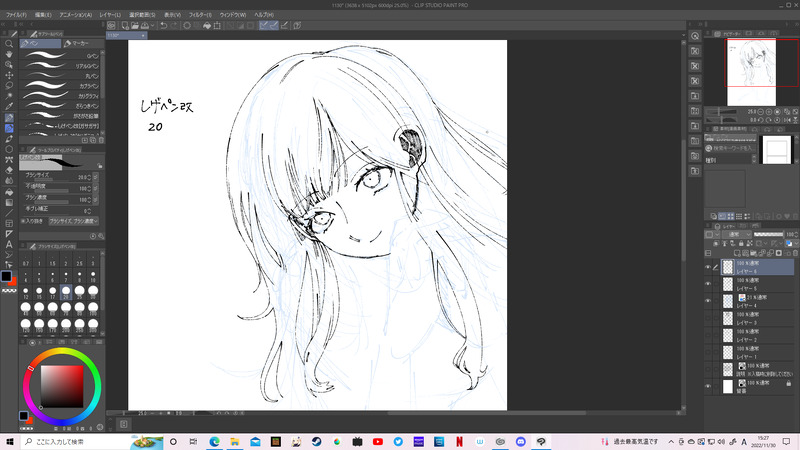Select the 1130 canvas document tab
Viewport: 800px width, 450px height.
pos(126,35)
